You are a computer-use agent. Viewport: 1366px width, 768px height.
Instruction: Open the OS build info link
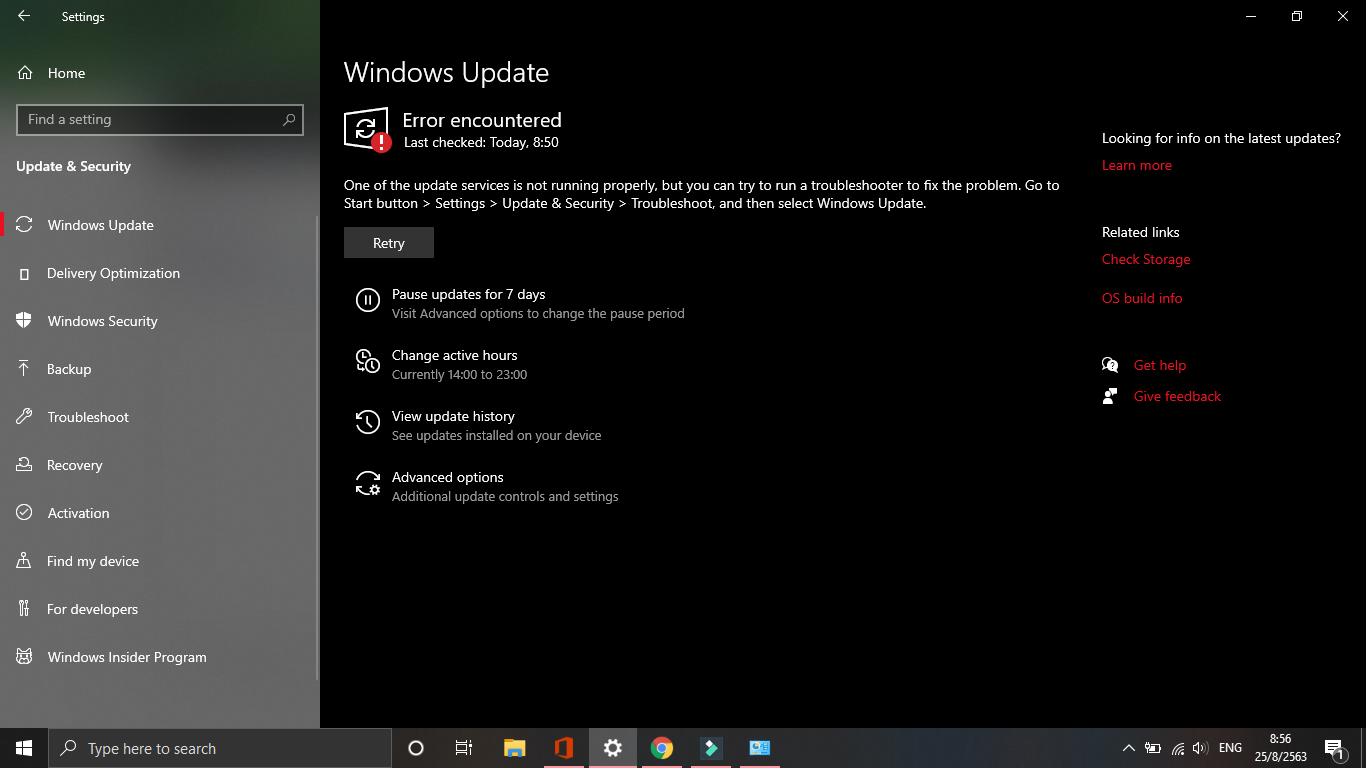click(1142, 298)
